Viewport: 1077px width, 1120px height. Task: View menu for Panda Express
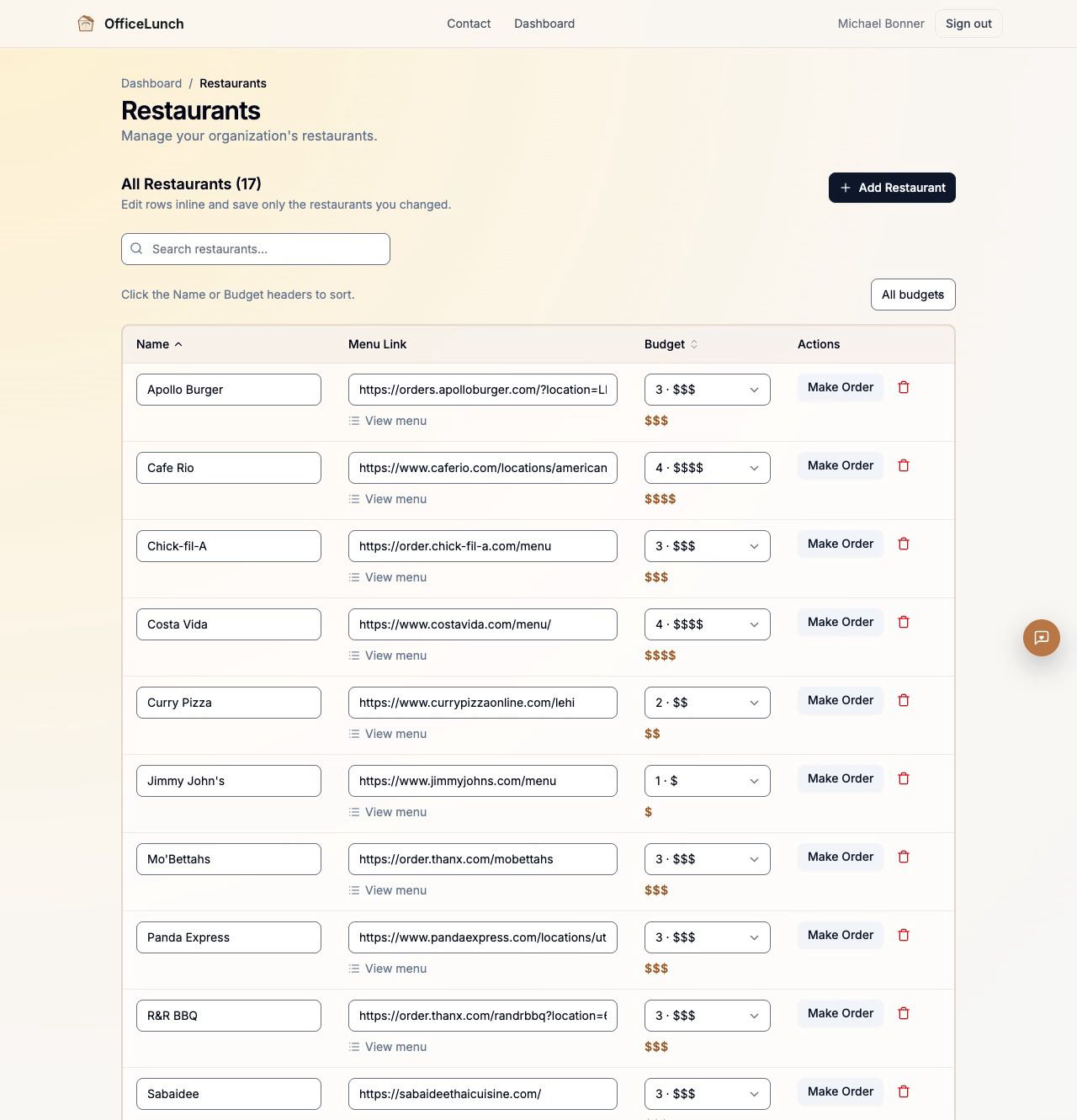388,969
